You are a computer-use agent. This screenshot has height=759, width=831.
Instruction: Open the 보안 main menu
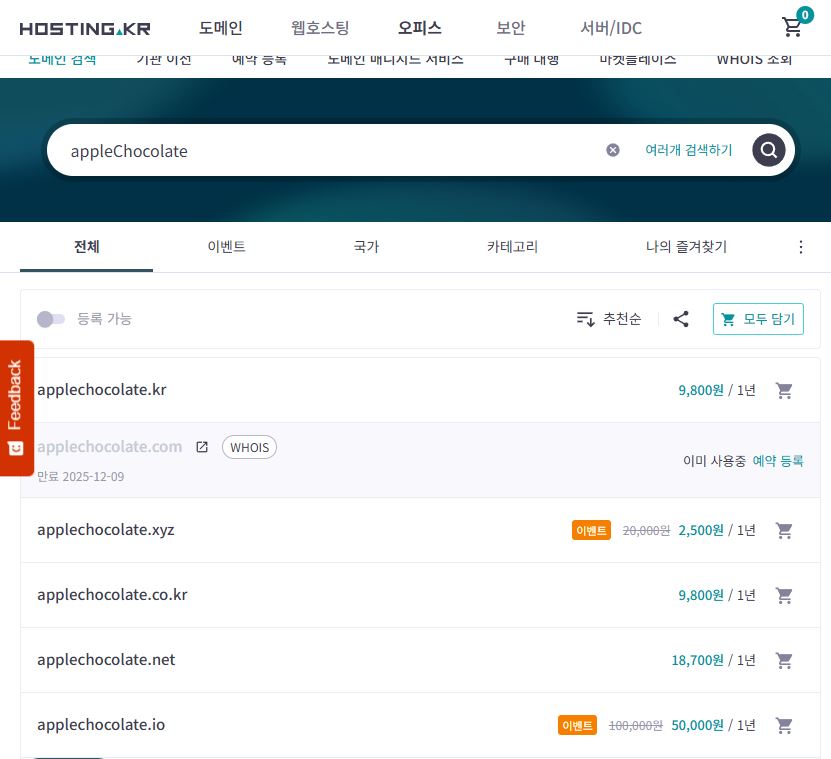[x=511, y=28]
